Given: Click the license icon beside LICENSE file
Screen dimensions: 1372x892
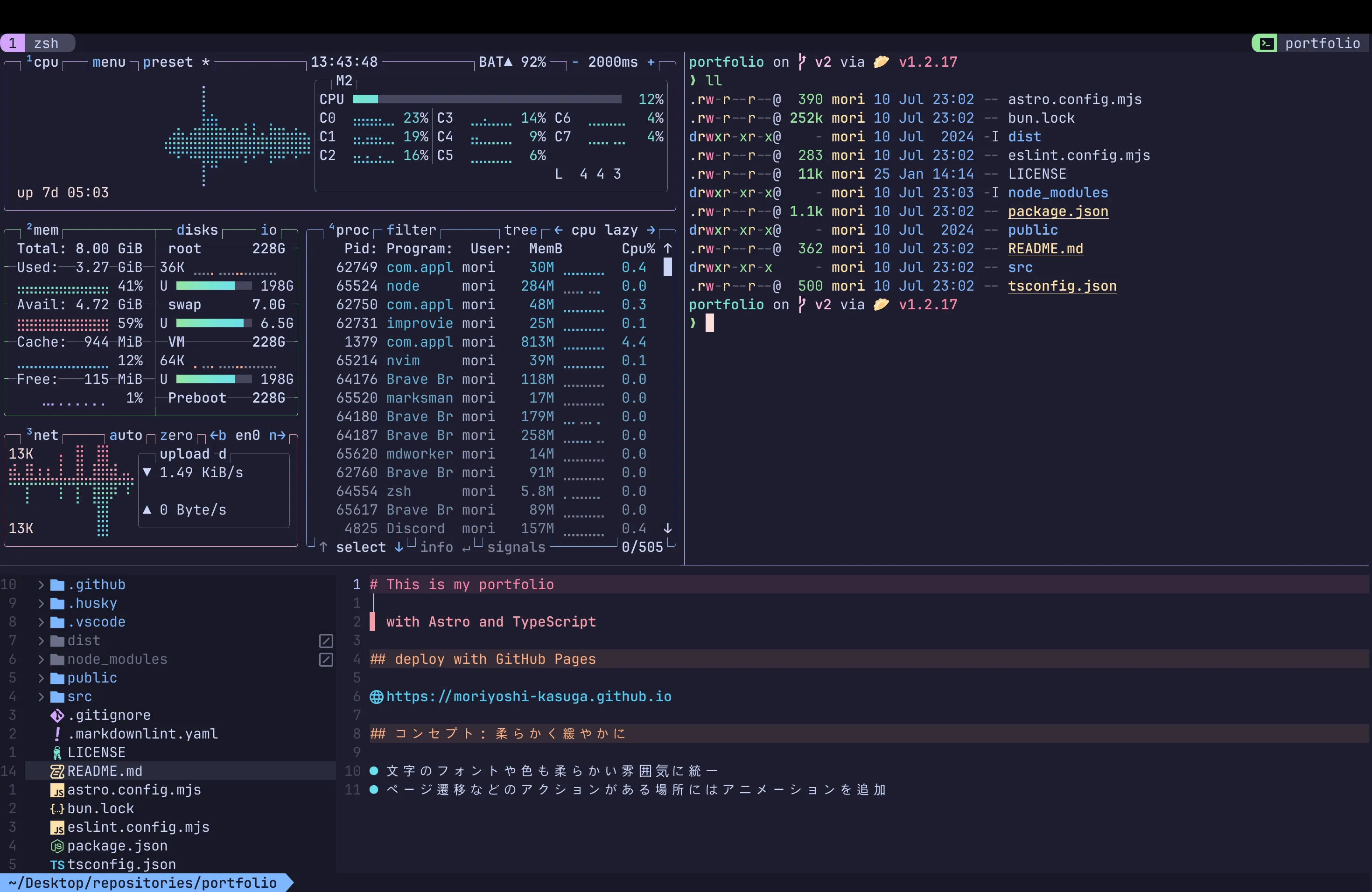Looking at the screenshot, I should [x=57, y=753].
